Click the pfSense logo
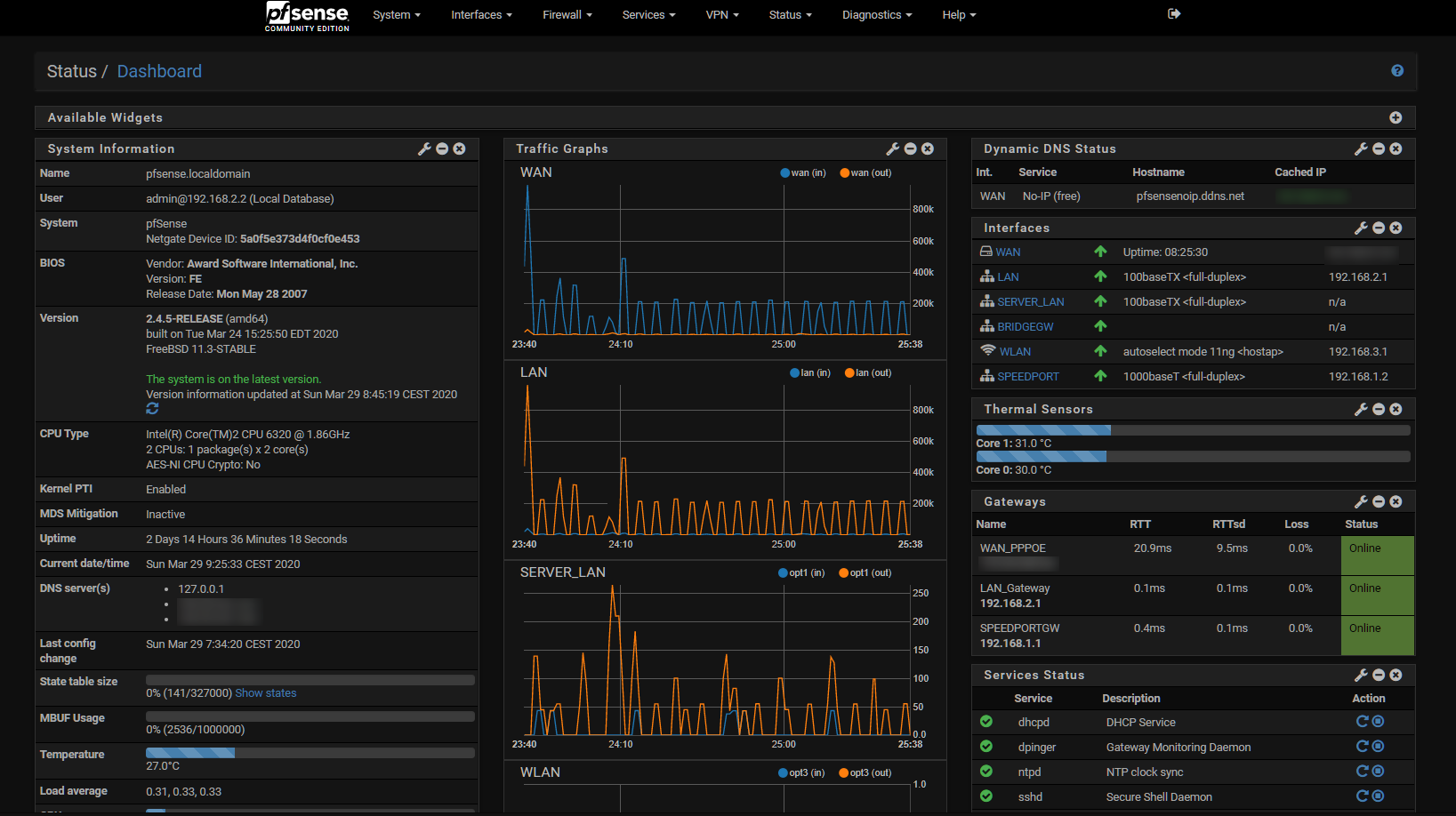The image size is (1456, 816). pyautogui.click(x=306, y=15)
